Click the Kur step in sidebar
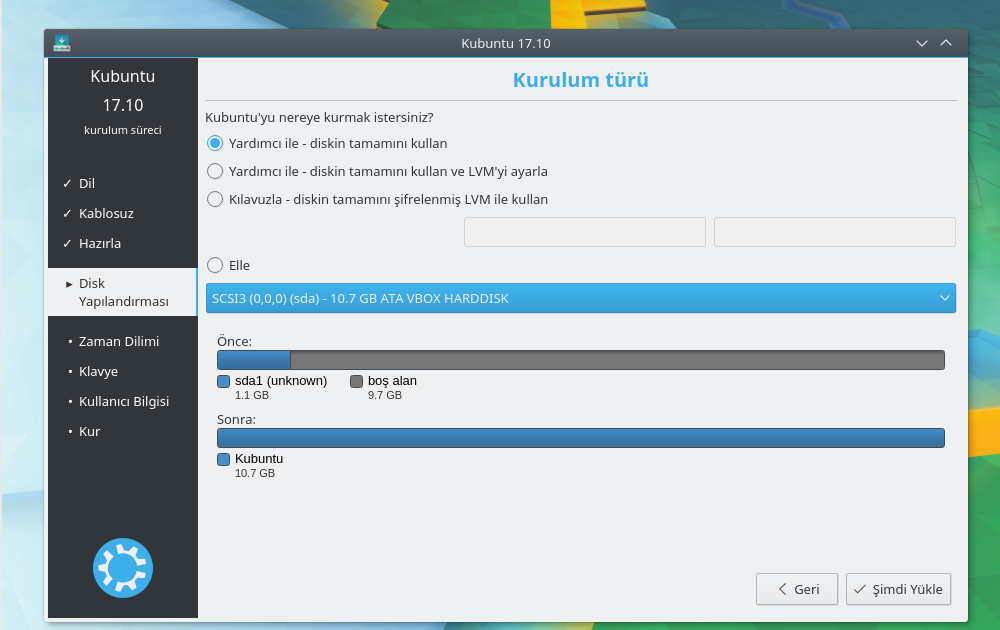Image resolution: width=1000 pixels, height=630 pixels. tap(89, 432)
